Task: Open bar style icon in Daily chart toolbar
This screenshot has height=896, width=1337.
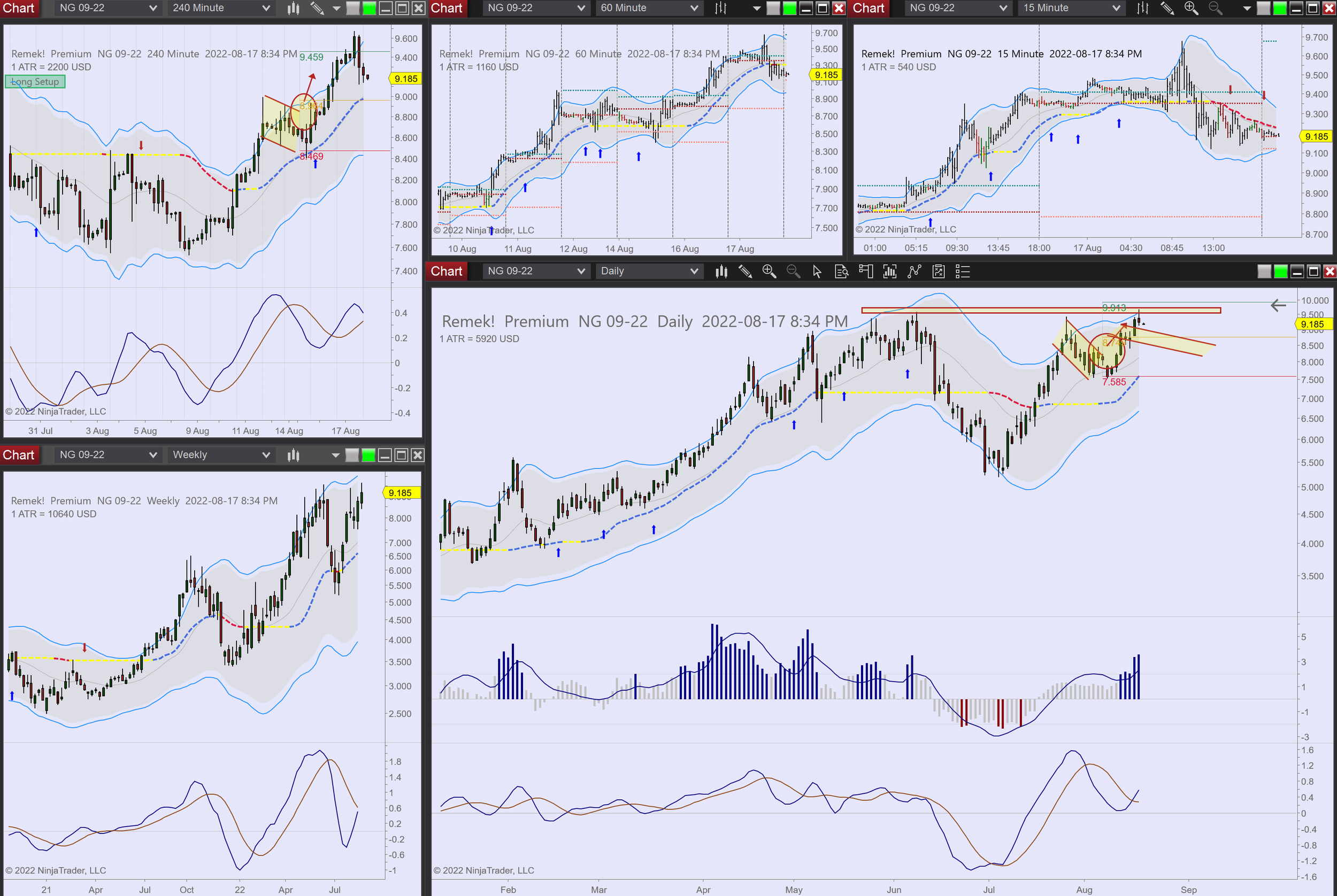Action: click(721, 272)
